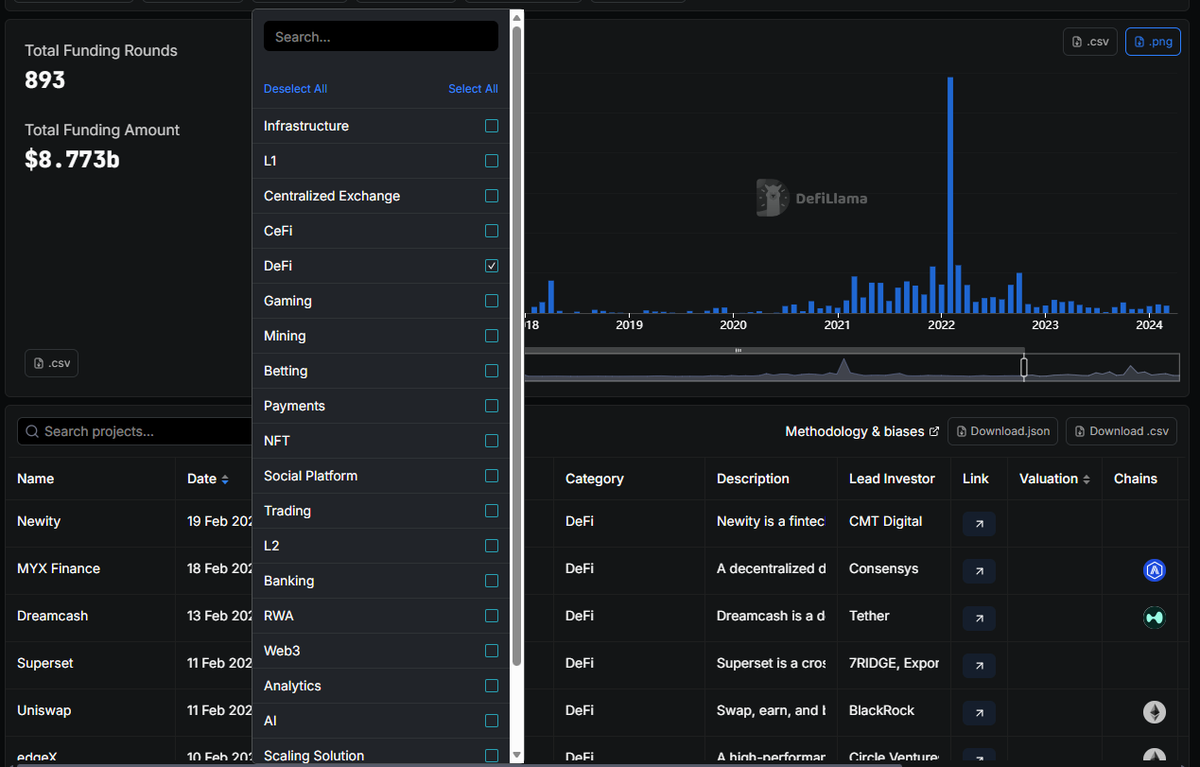Check the L1 checkbox

[x=491, y=161]
